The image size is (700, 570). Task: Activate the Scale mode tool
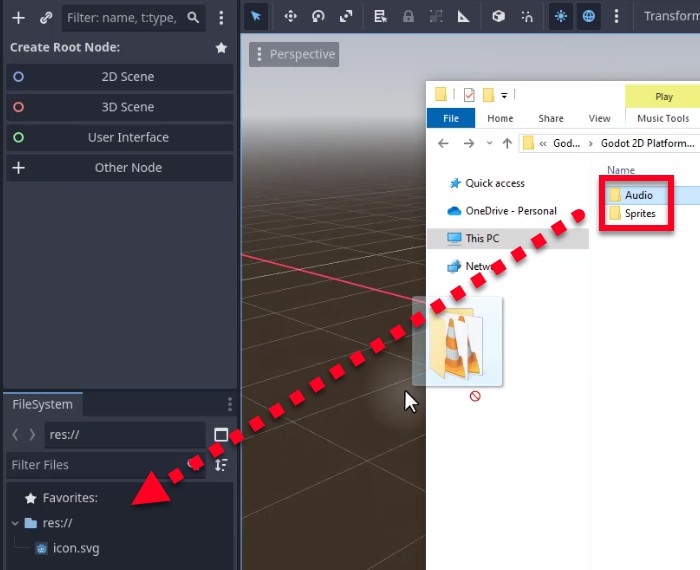point(346,17)
